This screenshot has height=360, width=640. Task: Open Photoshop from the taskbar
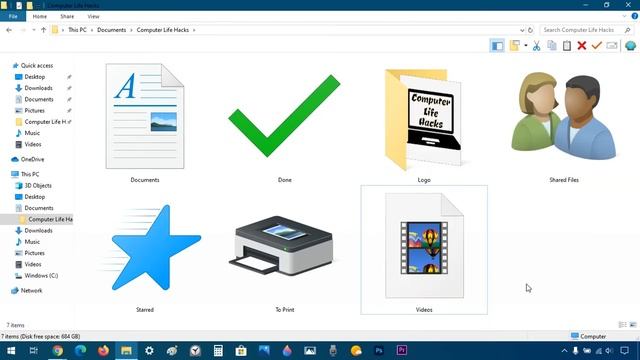[379, 351]
